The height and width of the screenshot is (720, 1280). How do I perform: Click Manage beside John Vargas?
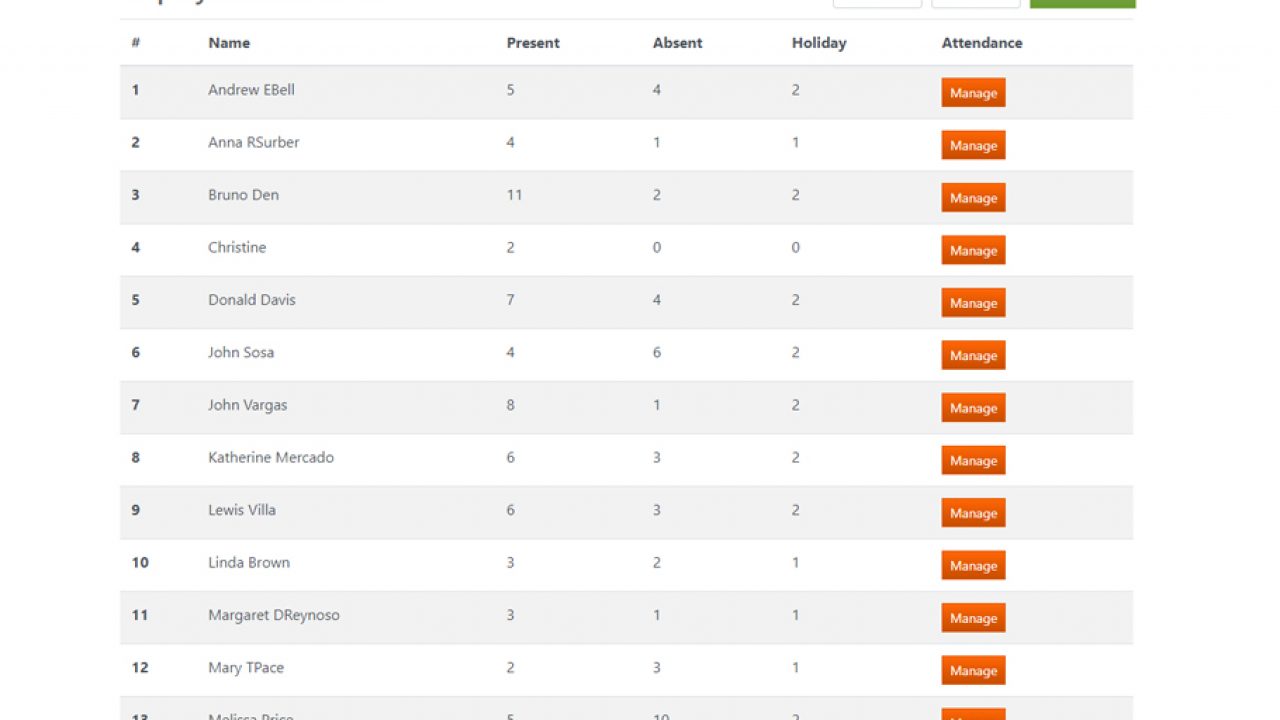(973, 408)
